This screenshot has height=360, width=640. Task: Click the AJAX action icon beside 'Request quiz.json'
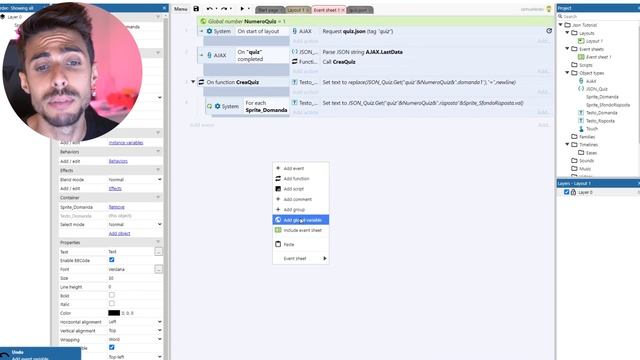pyautogui.click(x=295, y=31)
